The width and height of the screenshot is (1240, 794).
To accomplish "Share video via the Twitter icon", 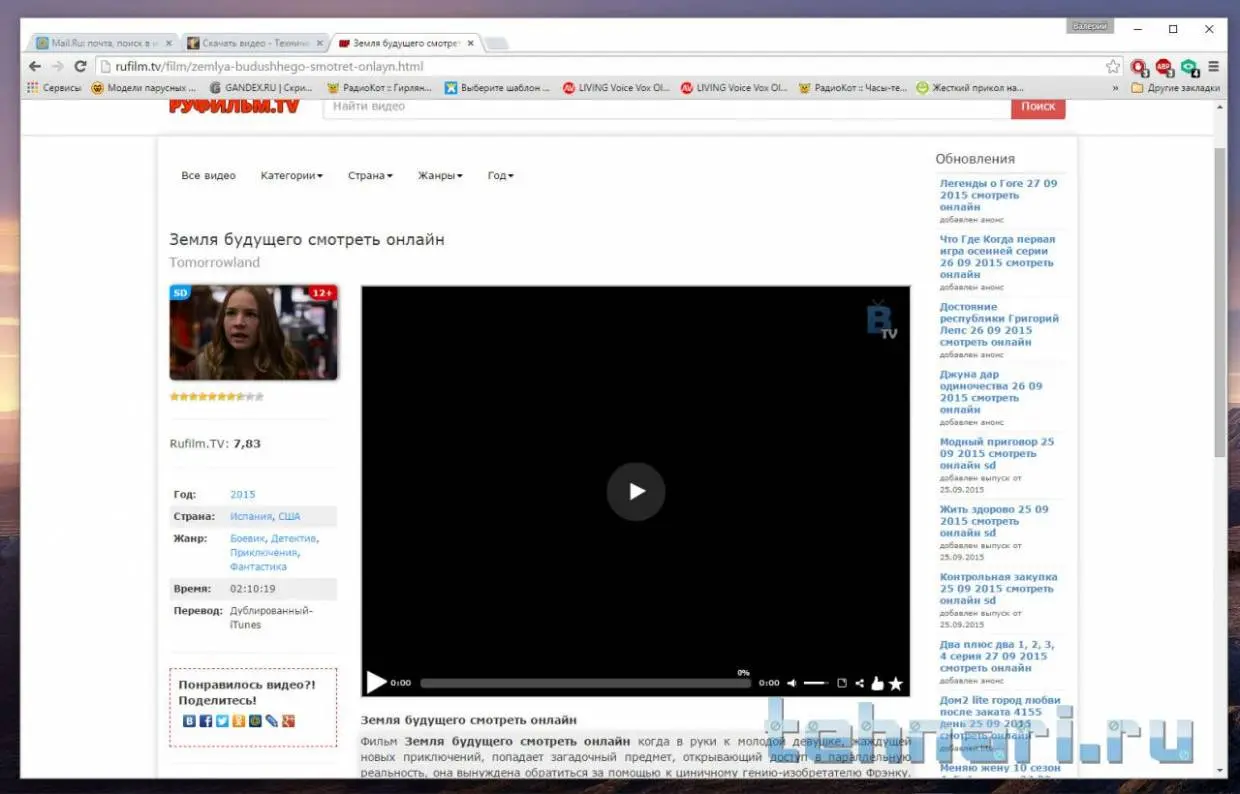I will click(x=222, y=721).
